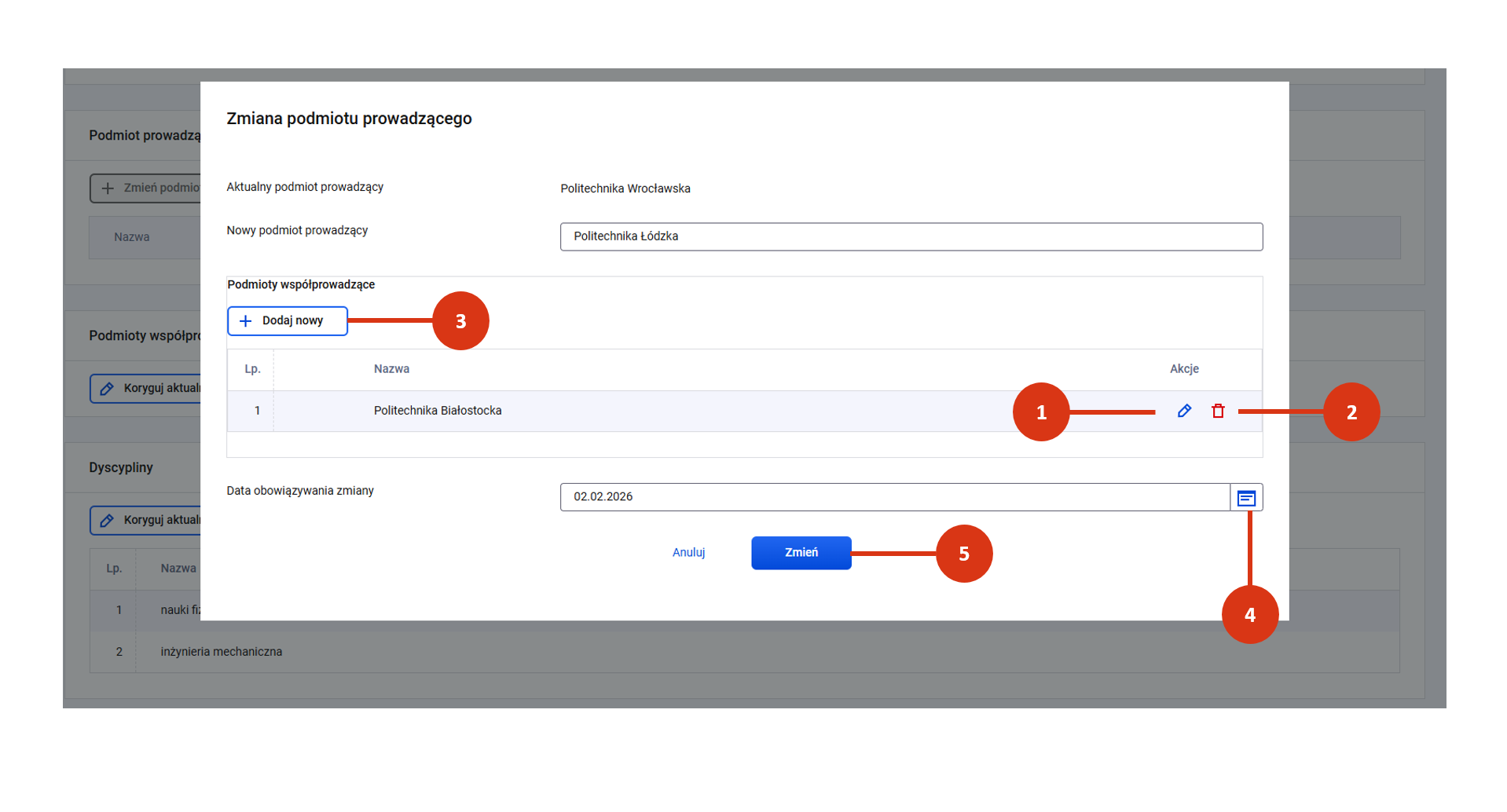Click Koryguj aktualne under Podmioty współprowadzące section

tap(146, 389)
